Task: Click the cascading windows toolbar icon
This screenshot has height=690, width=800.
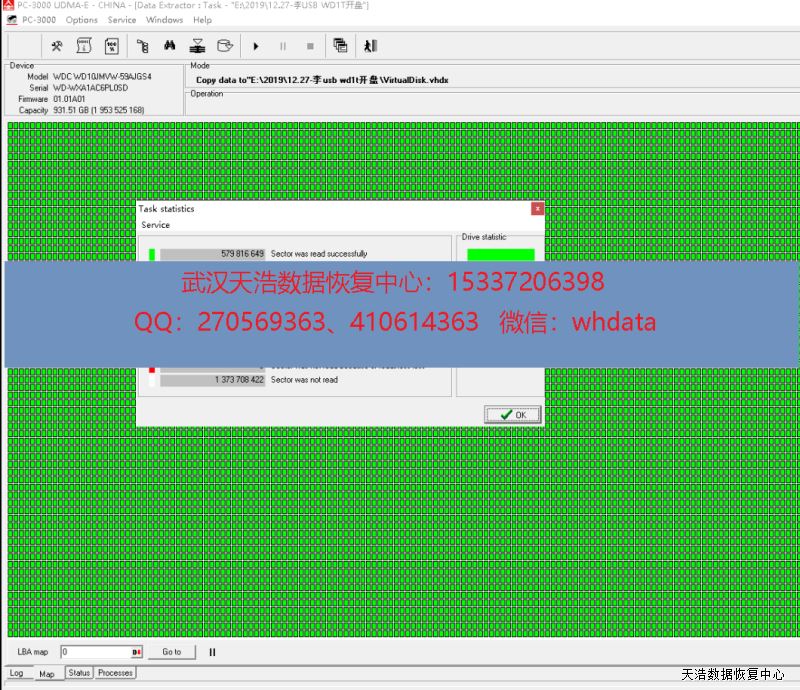Action: click(341, 46)
